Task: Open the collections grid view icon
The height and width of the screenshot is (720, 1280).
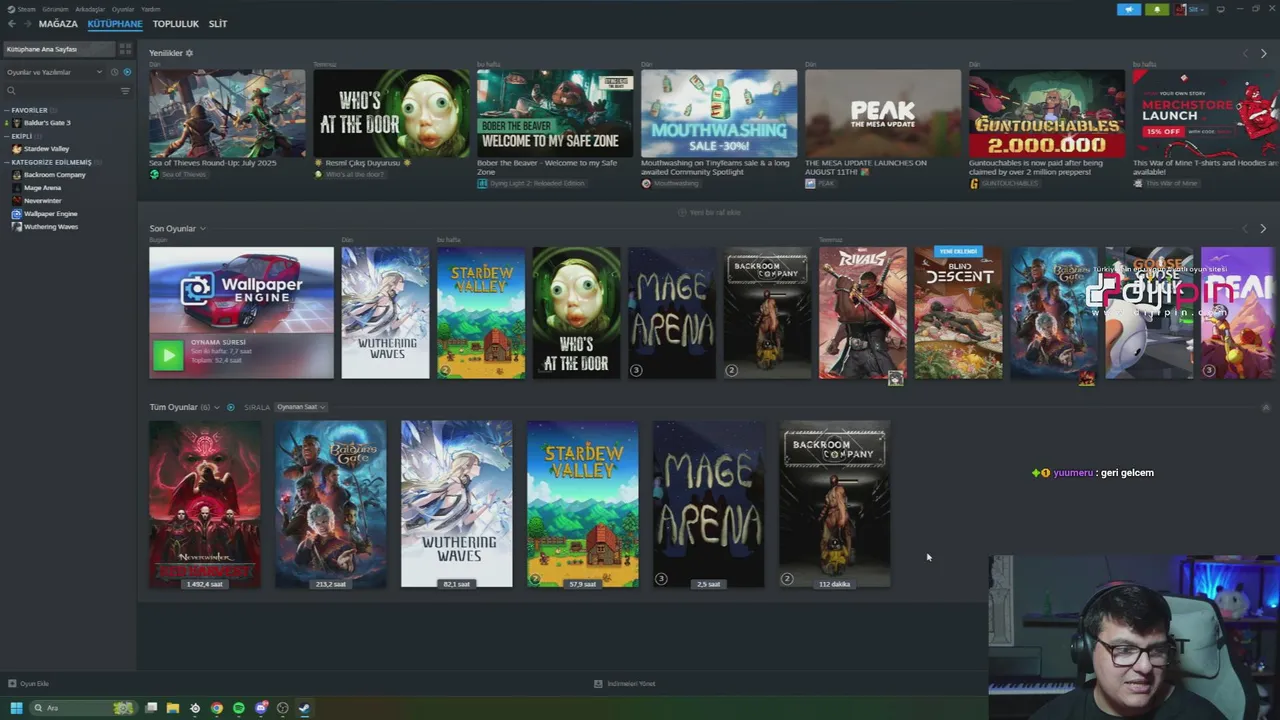Action: (124, 49)
